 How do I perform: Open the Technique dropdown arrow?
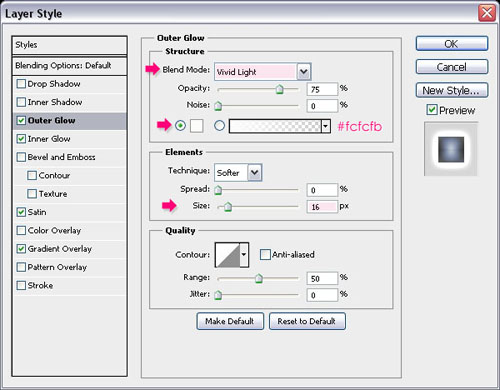point(255,173)
